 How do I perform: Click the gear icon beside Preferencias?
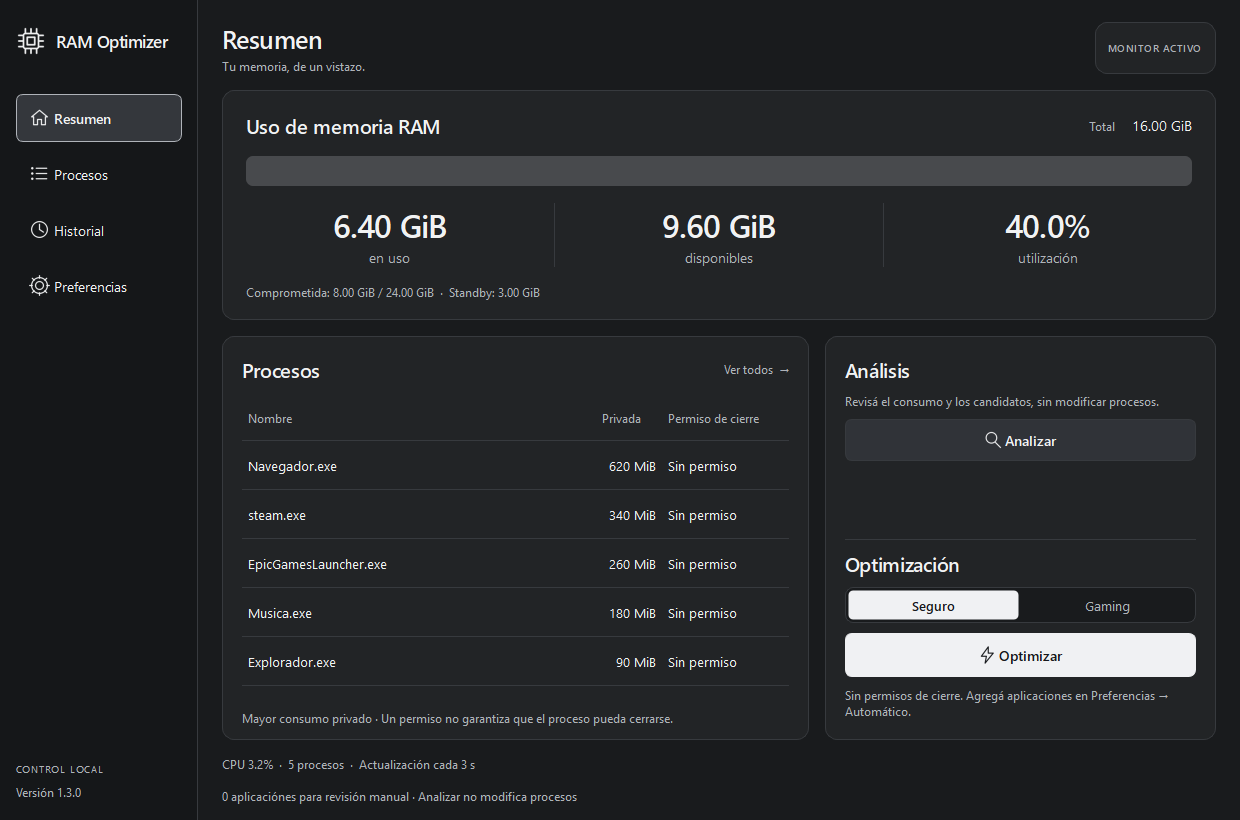coord(40,286)
